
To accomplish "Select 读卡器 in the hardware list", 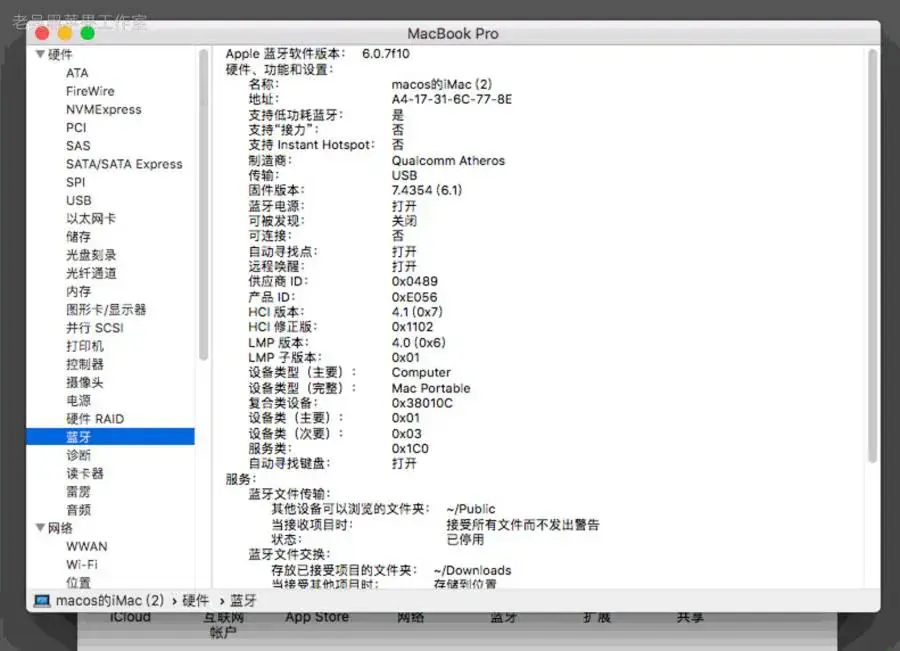I will coord(84,473).
